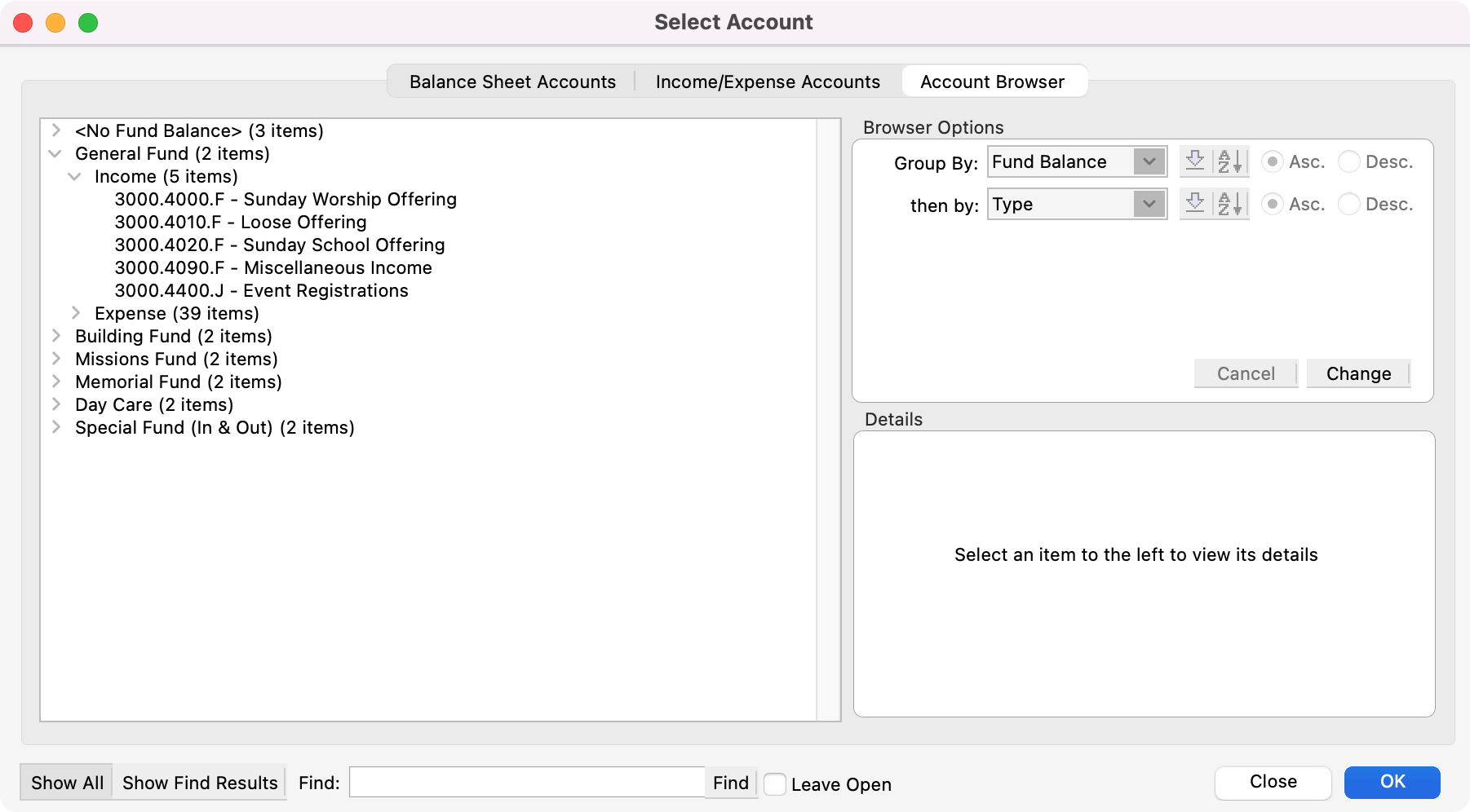Click the A-Z sort icon in then by row
The height and width of the screenshot is (812, 1470).
click(x=1230, y=204)
